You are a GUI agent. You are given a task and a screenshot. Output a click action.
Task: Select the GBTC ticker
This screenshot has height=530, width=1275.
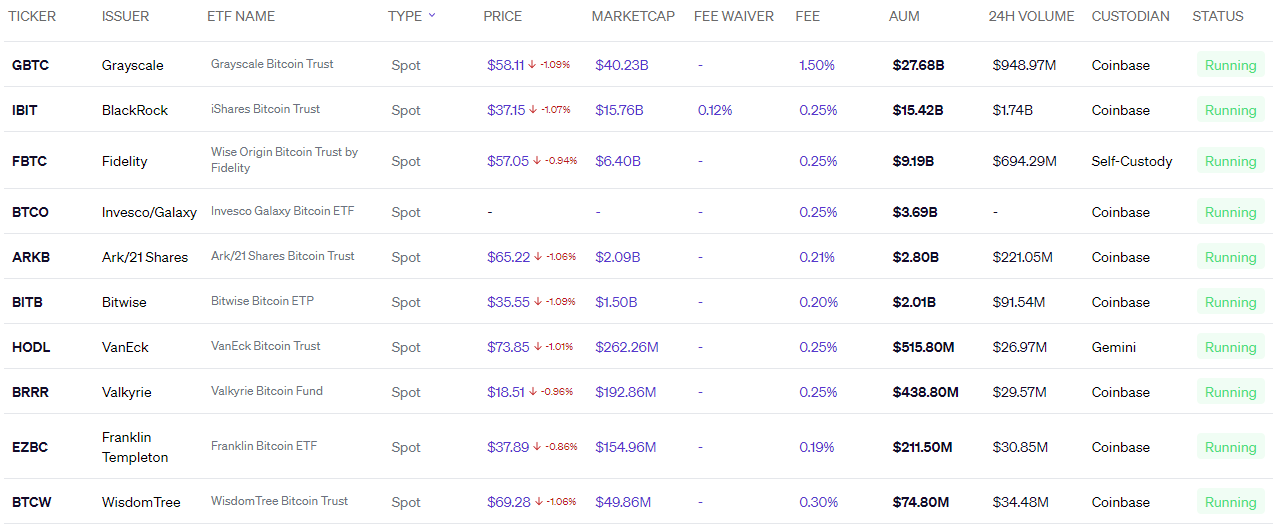point(30,65)
